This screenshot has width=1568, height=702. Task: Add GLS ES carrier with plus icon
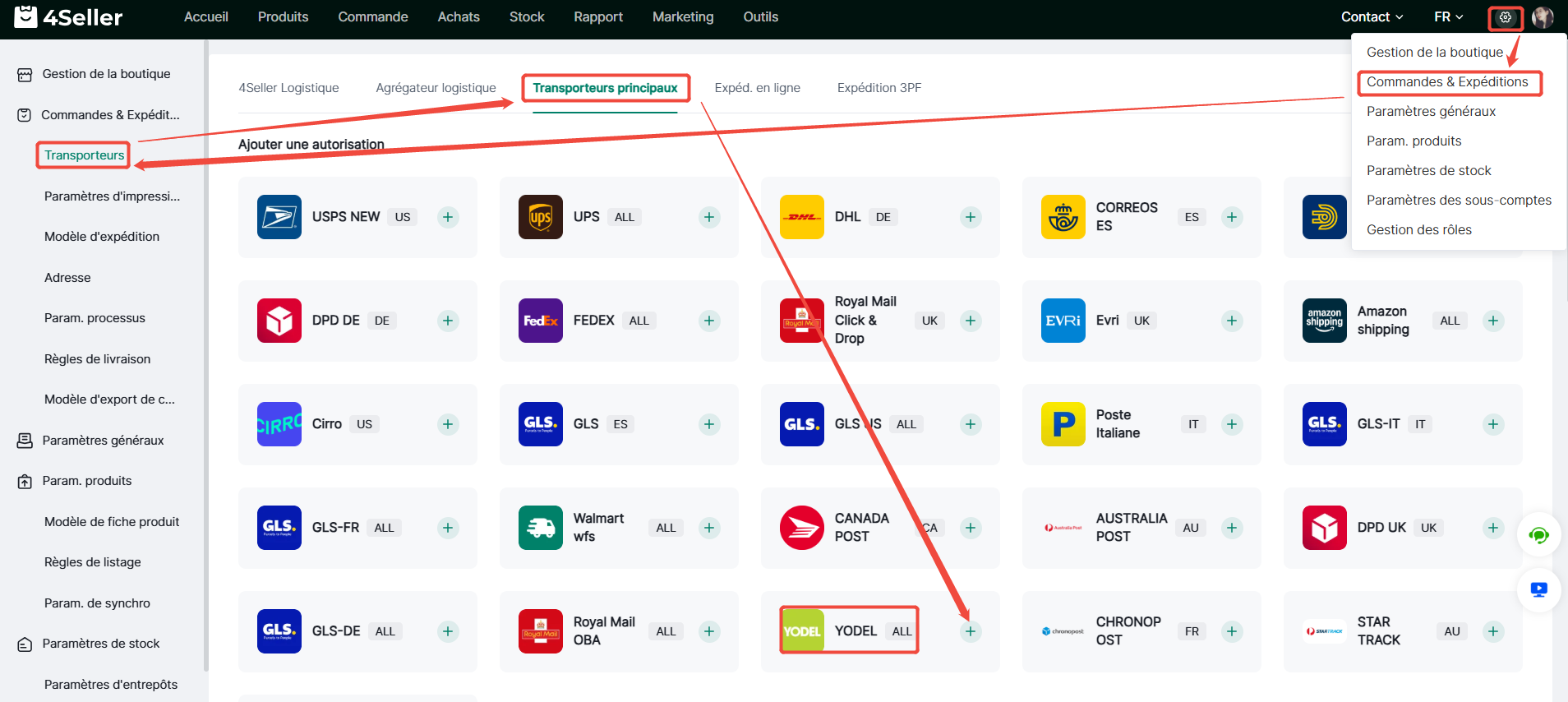709,424
